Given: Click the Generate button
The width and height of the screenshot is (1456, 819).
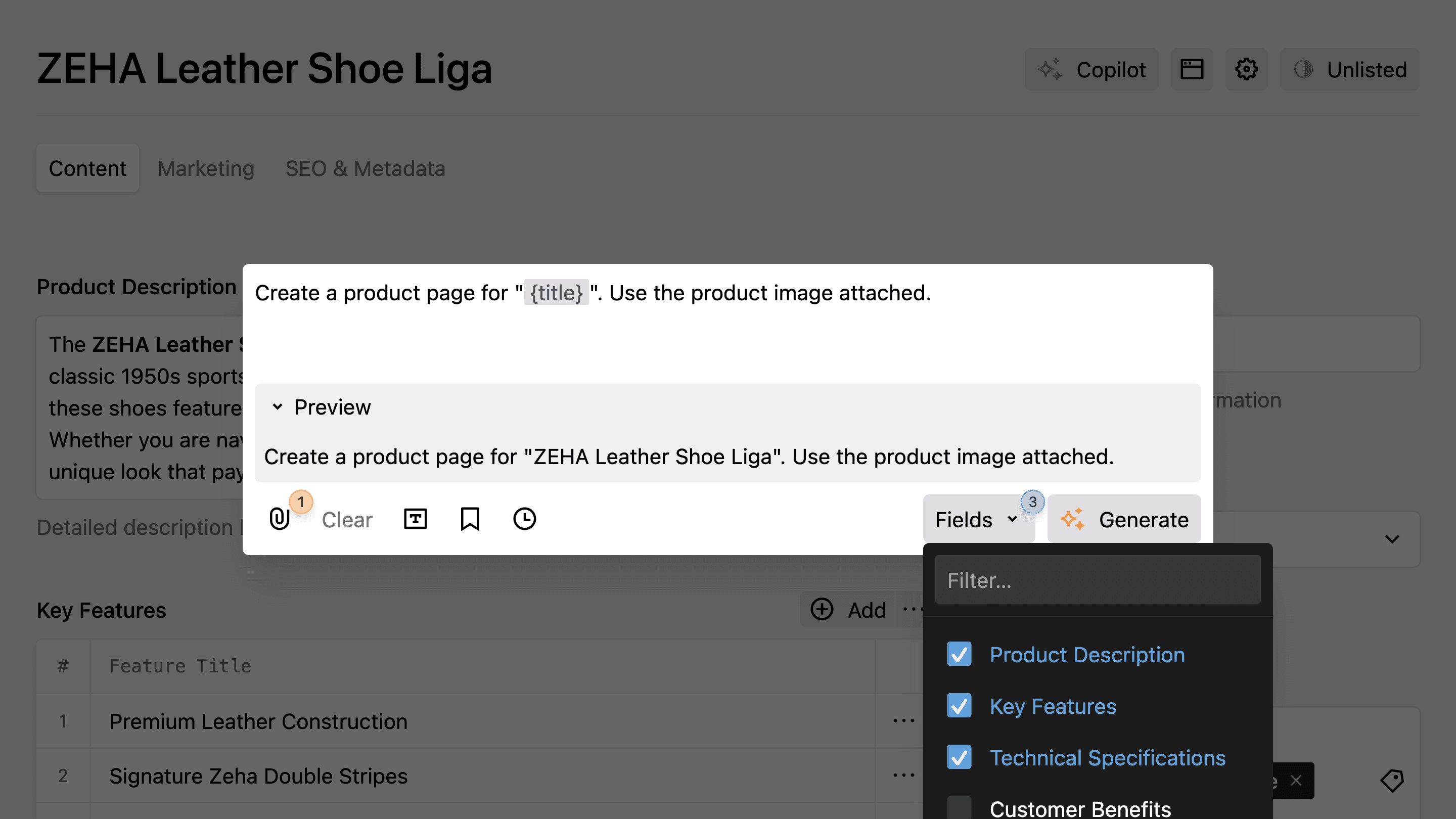Looking at the screenshot, I should pyautogui.click(x=1124, y=519).
